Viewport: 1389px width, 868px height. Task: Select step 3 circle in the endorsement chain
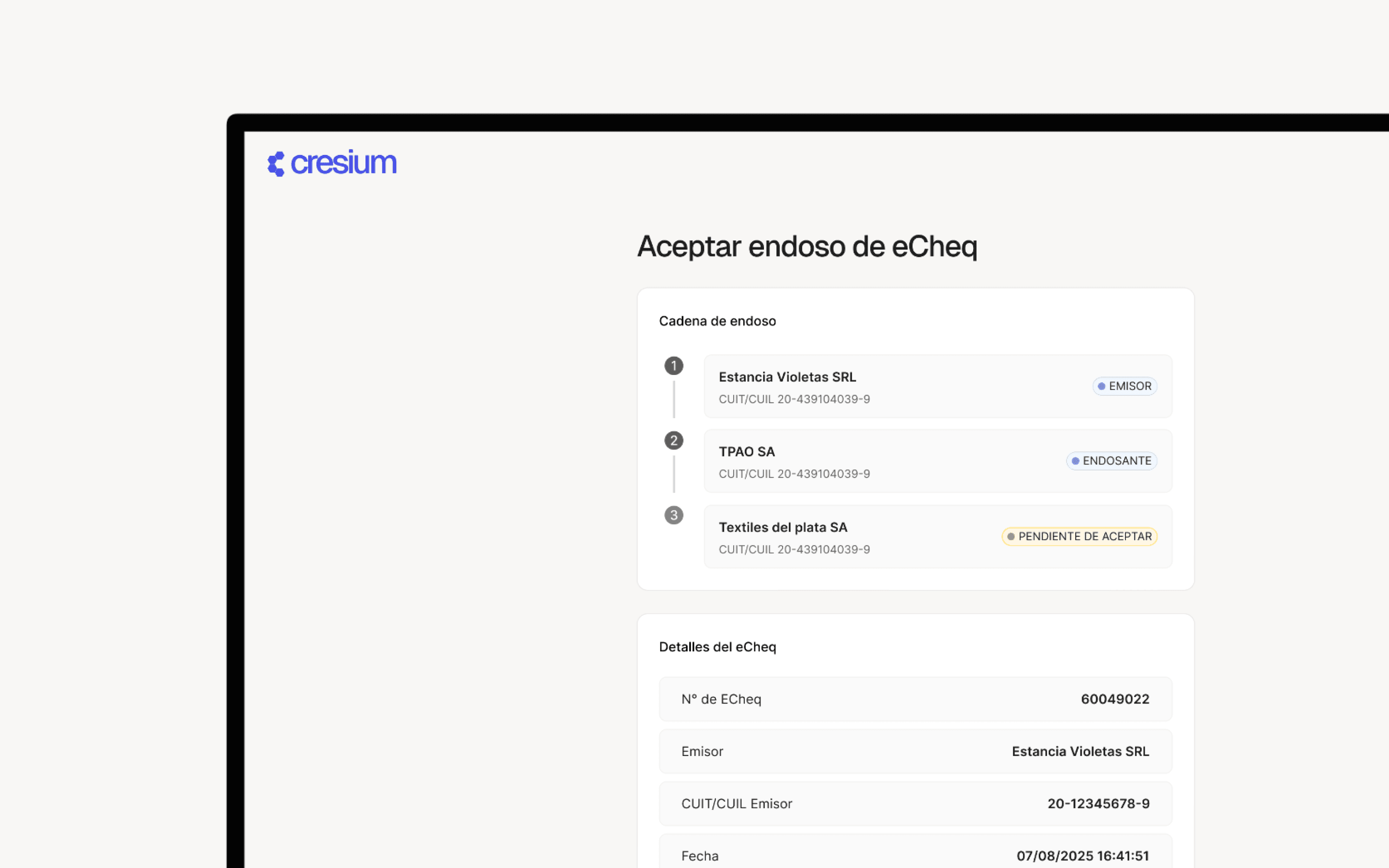(x=674, y=515)
